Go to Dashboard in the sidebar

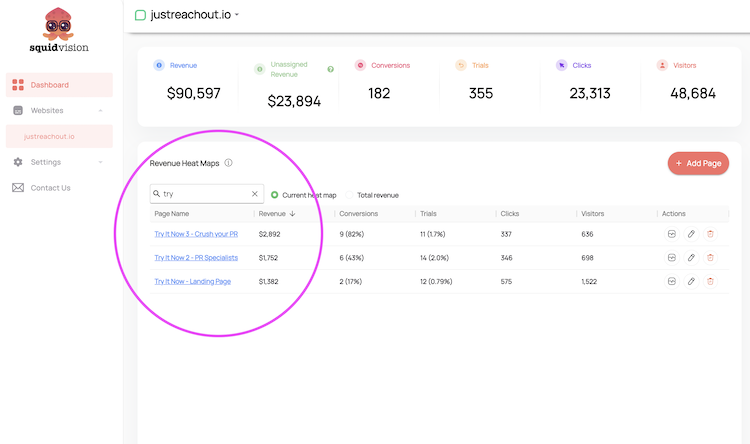(49, 85)
